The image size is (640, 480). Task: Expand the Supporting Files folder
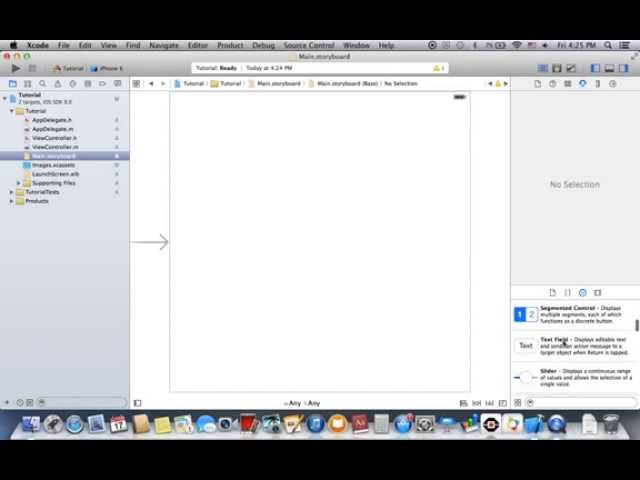[18, 183]
